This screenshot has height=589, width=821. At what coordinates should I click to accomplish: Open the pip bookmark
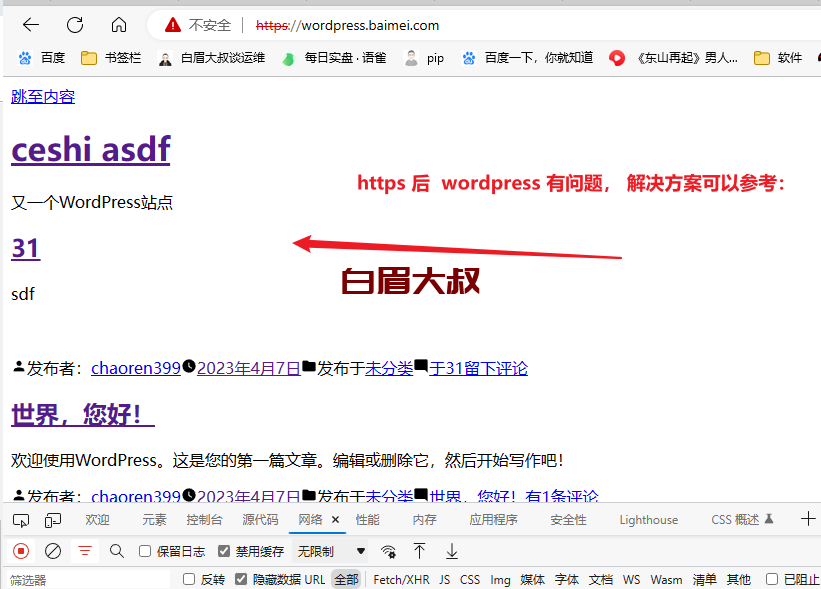[x=425, y=58]
